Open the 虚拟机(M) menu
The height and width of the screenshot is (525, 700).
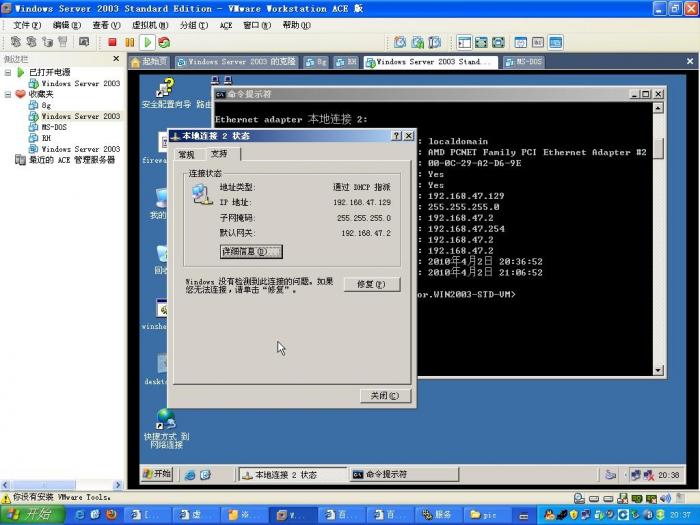[x=150, y=25]
